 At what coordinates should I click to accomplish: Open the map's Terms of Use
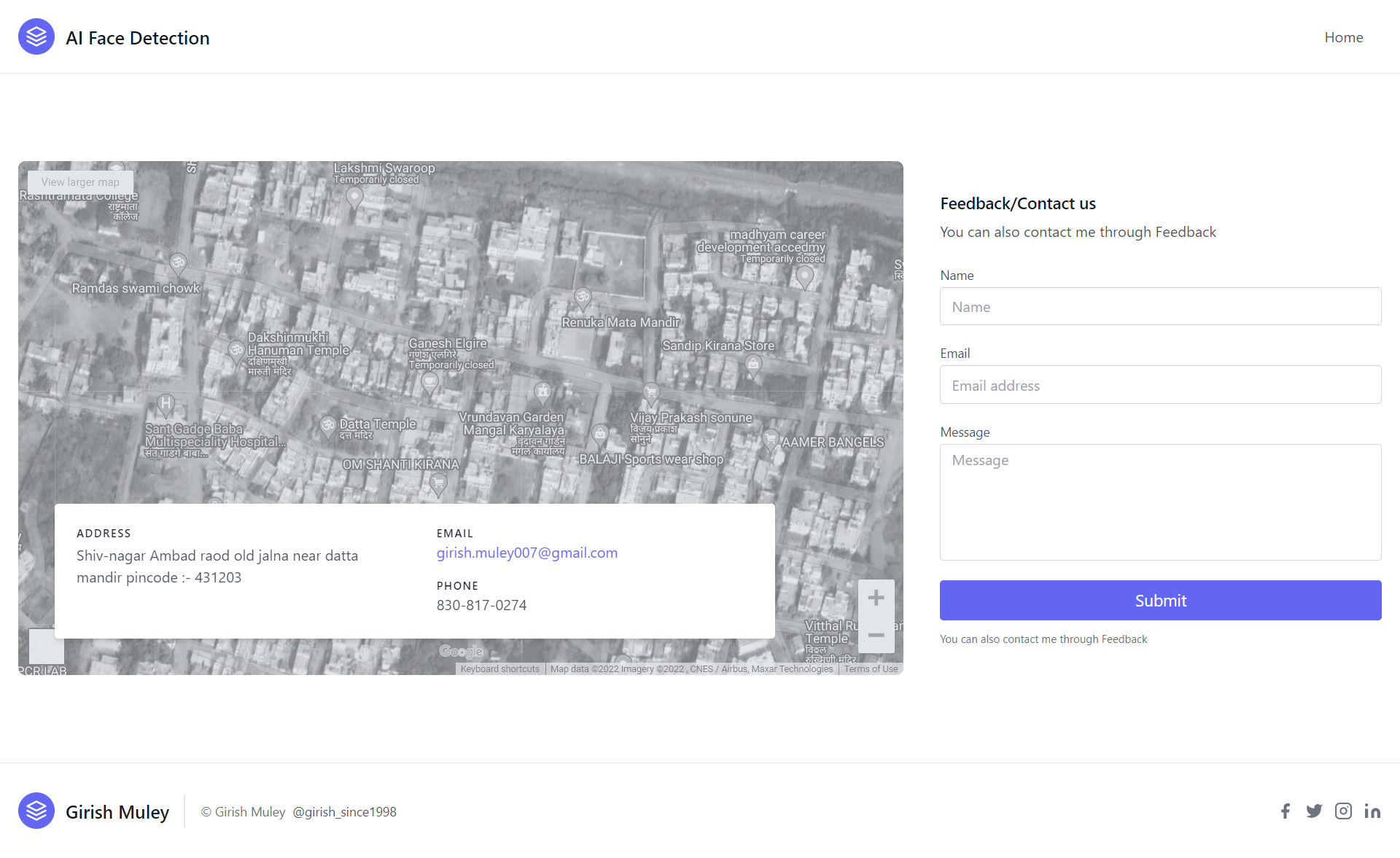871,668
